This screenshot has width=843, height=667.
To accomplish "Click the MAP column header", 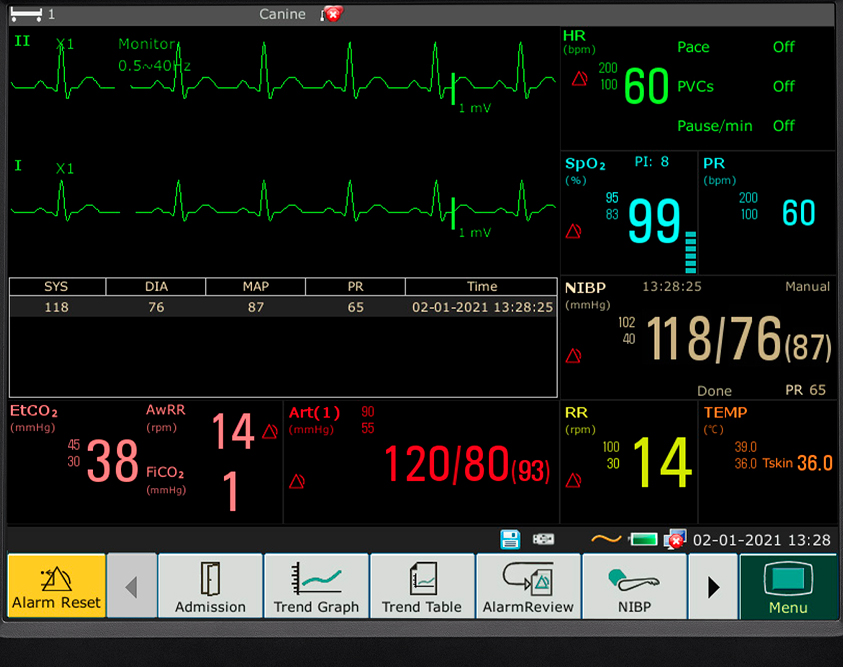I will pos(255,286).
